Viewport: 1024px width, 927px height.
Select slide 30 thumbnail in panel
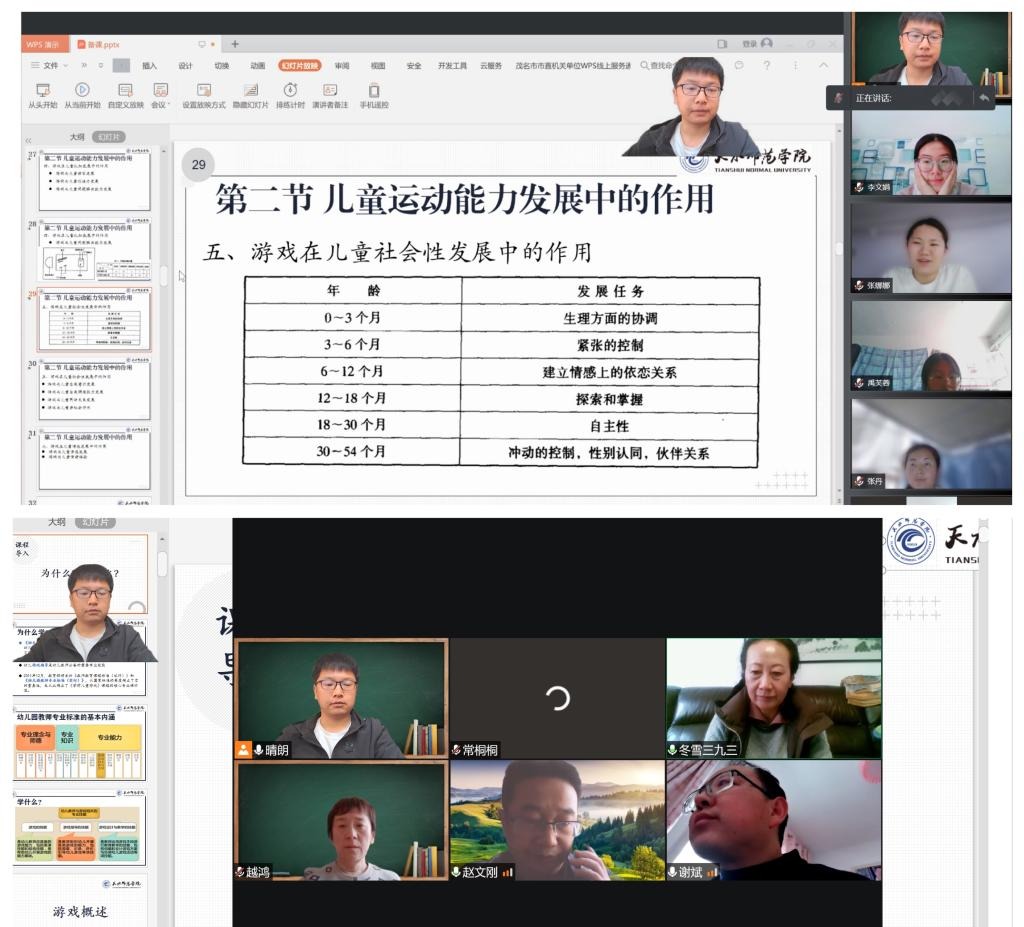(x=94, y=389)
